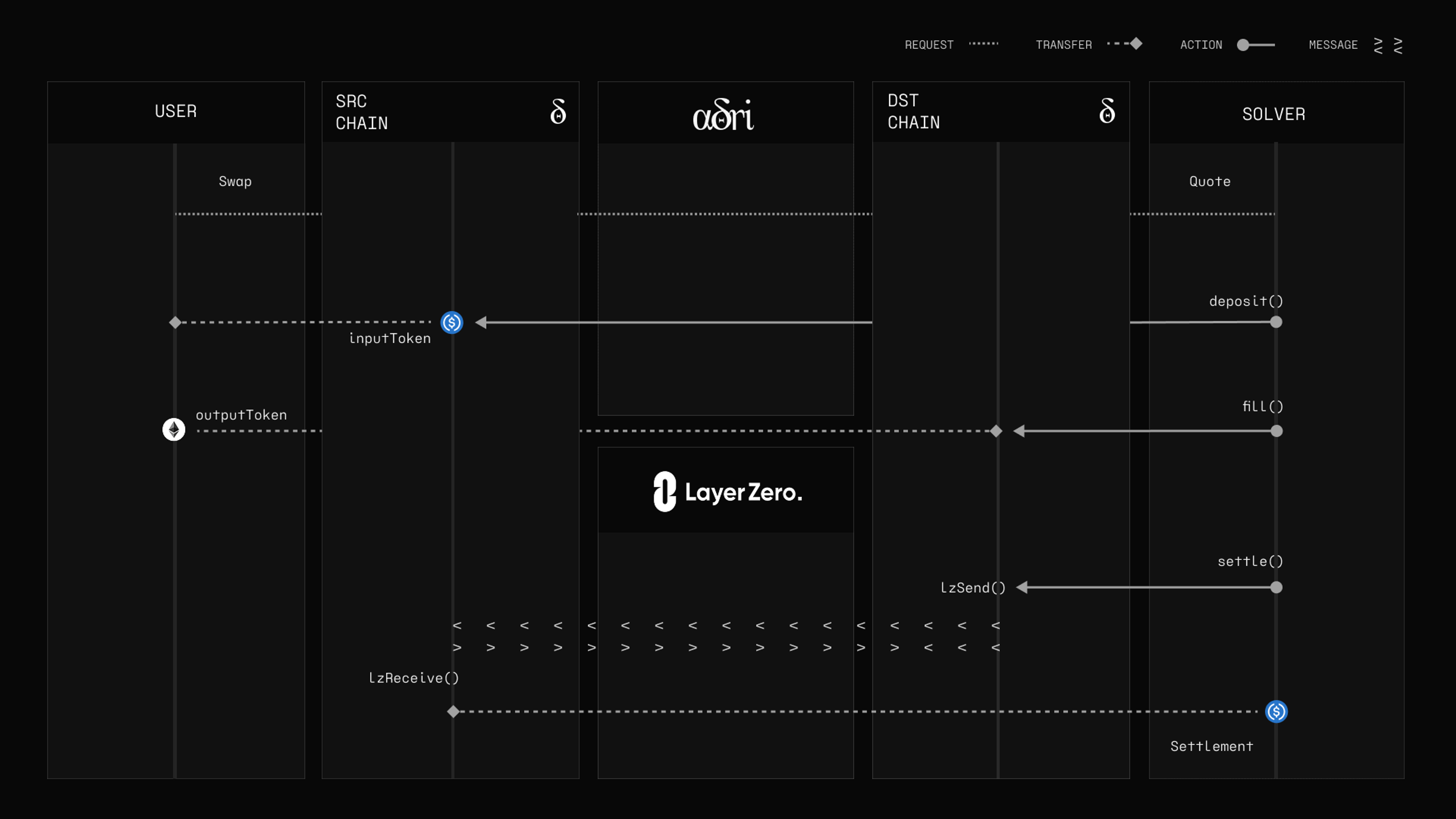
Task: Click the deposit() label
Action: [x=1246, y=301]
